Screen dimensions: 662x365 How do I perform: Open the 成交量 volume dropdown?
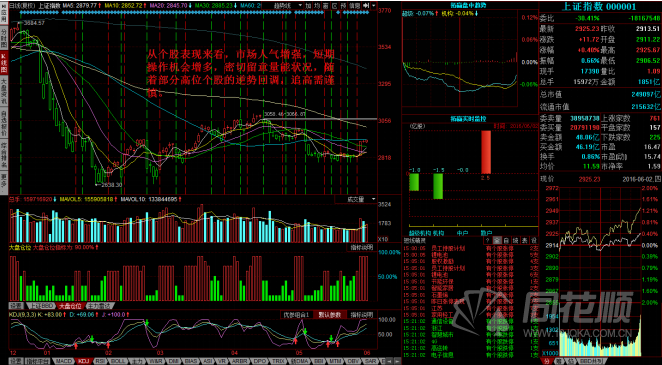tap(355, 199)
